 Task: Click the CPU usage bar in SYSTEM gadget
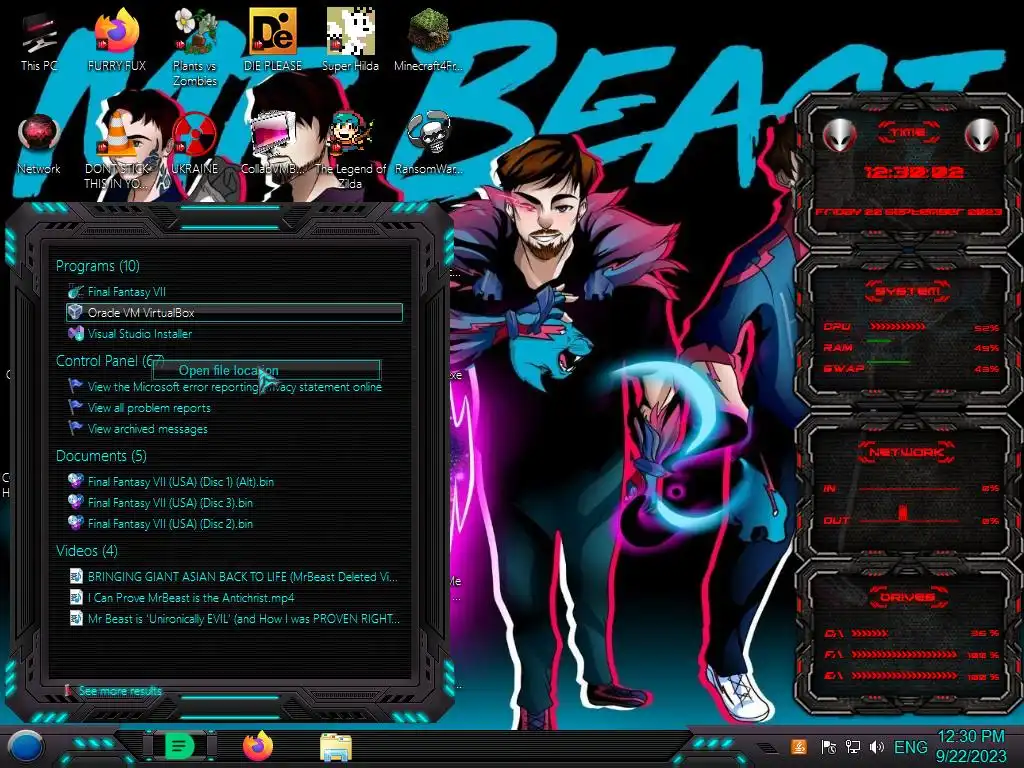(x=897, y=327)
